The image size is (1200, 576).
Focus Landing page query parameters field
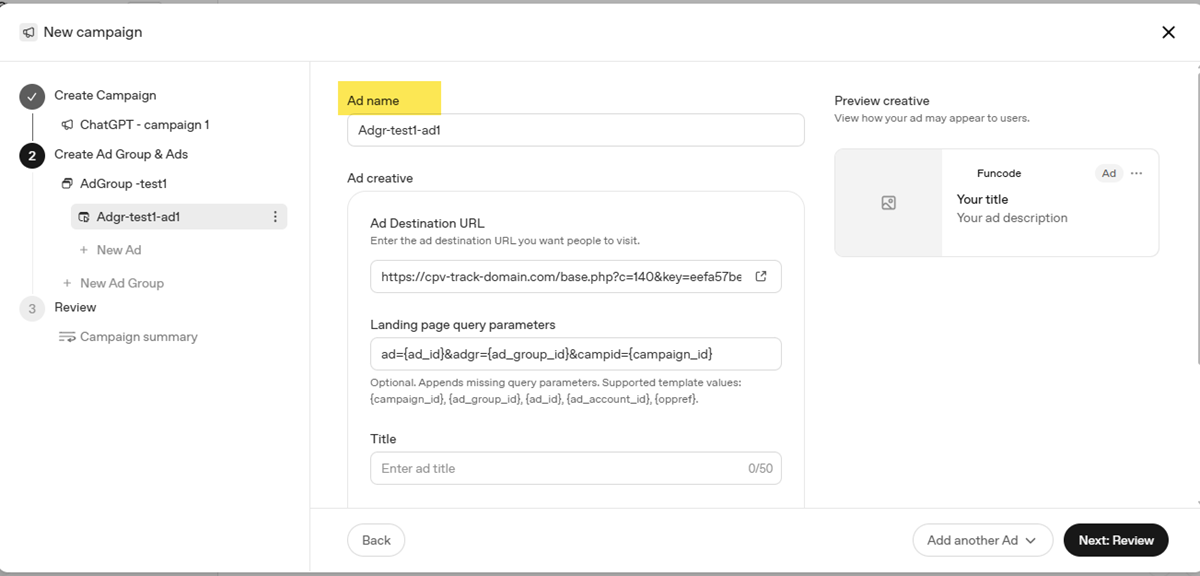tap(575, 354)
